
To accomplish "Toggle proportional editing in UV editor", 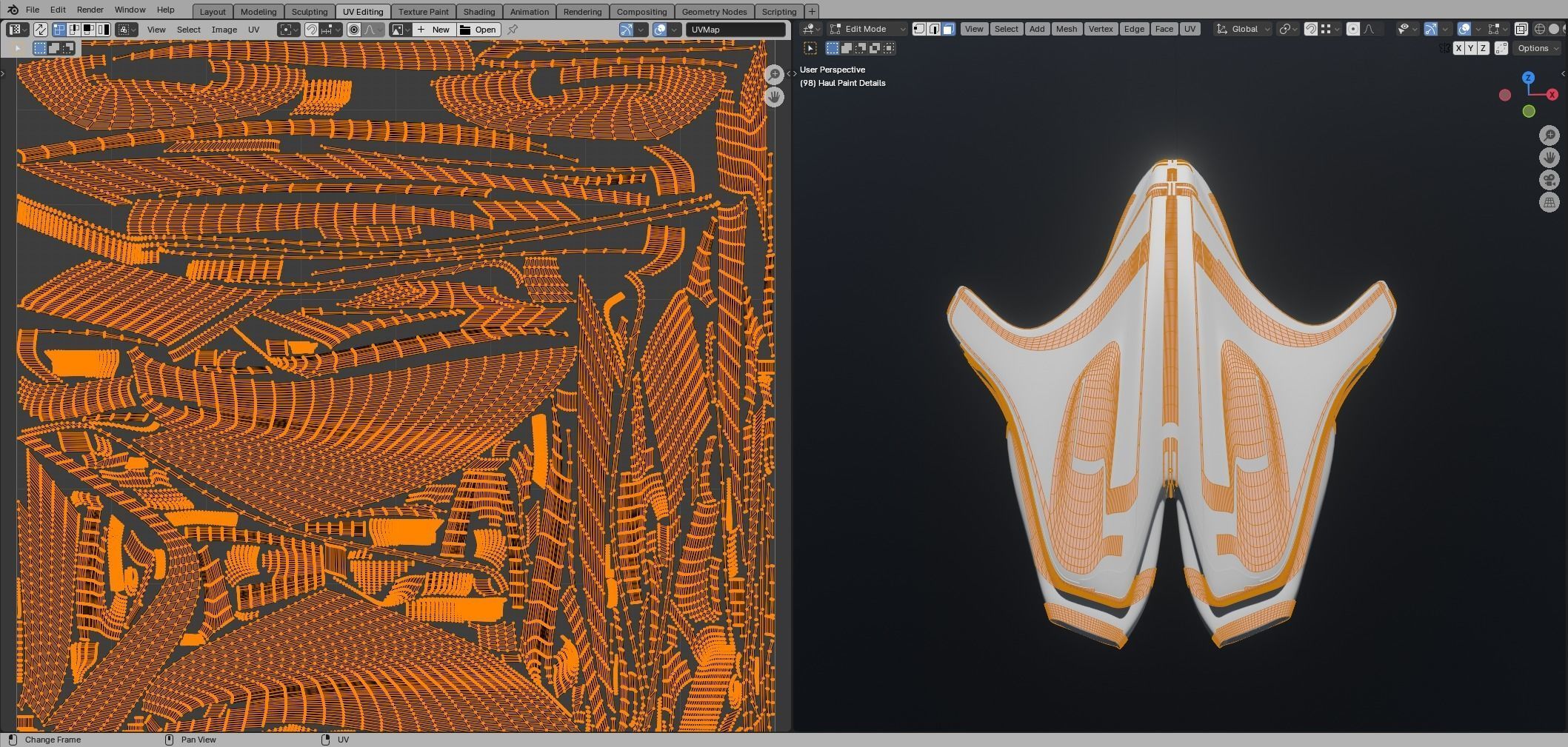I will [354, 30].
